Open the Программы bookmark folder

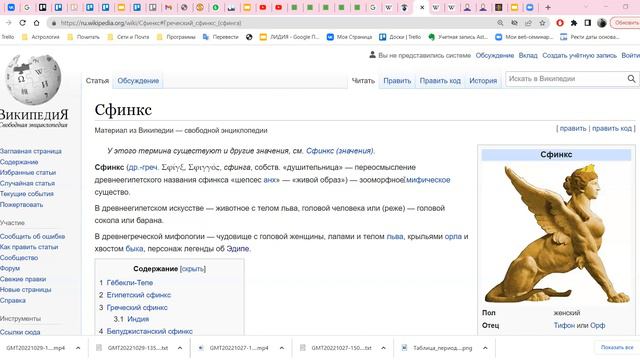pyautogui.click(x=176, y=37)
